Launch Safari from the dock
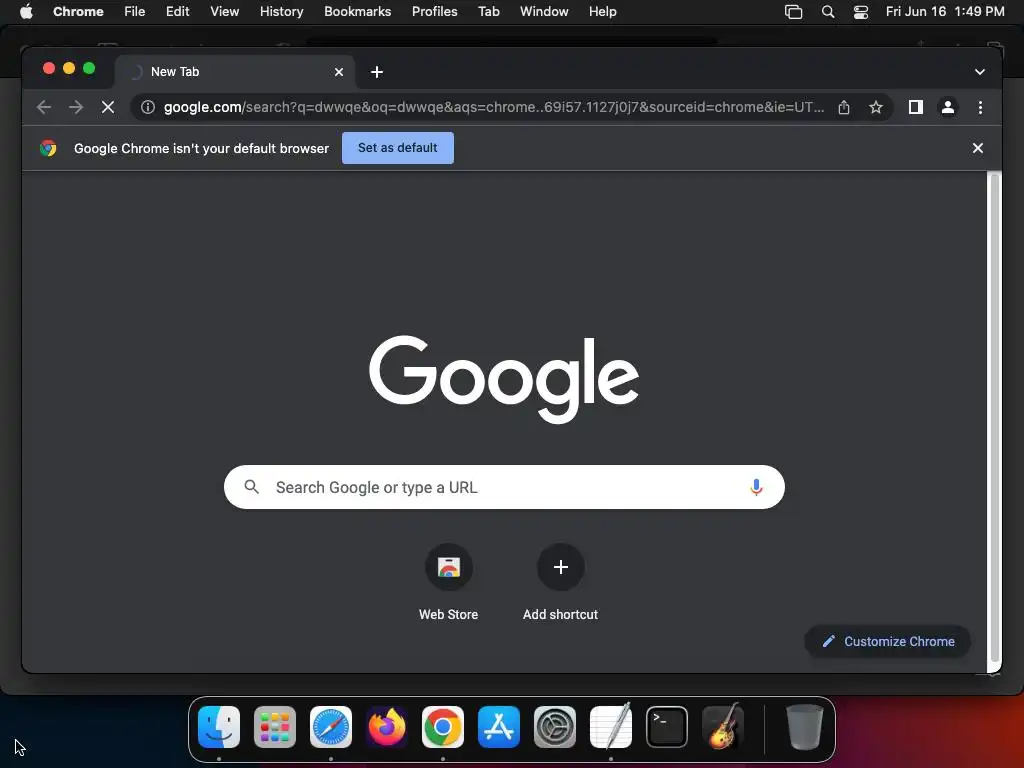The image size is (1024, 768). (331, 727)
